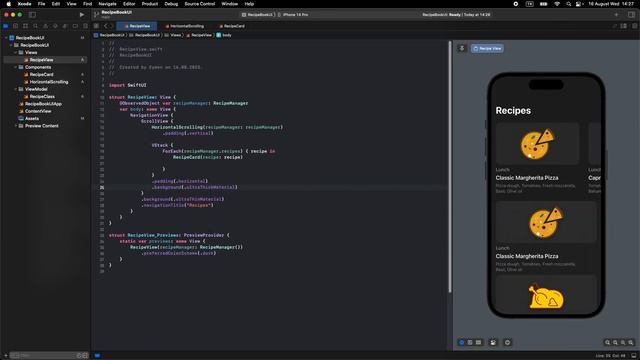Viewport: 640px width, 360px height.
Task: Collapse the RecipeBookUI project root
Action: pos(6,38)
